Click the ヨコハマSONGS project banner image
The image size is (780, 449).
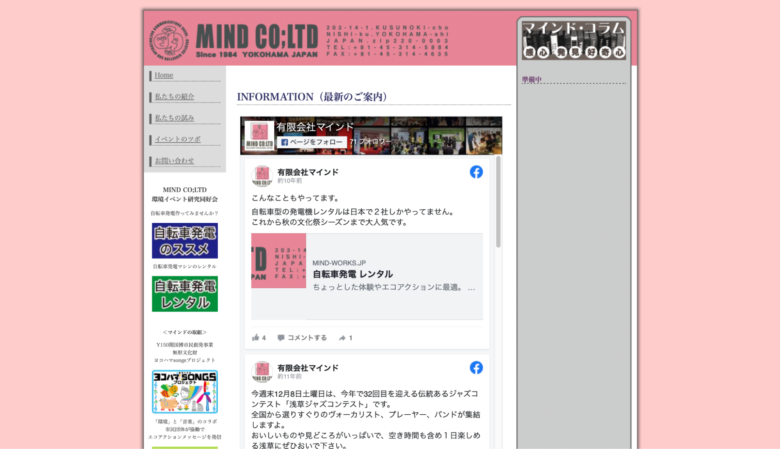[x=185, y=392]
